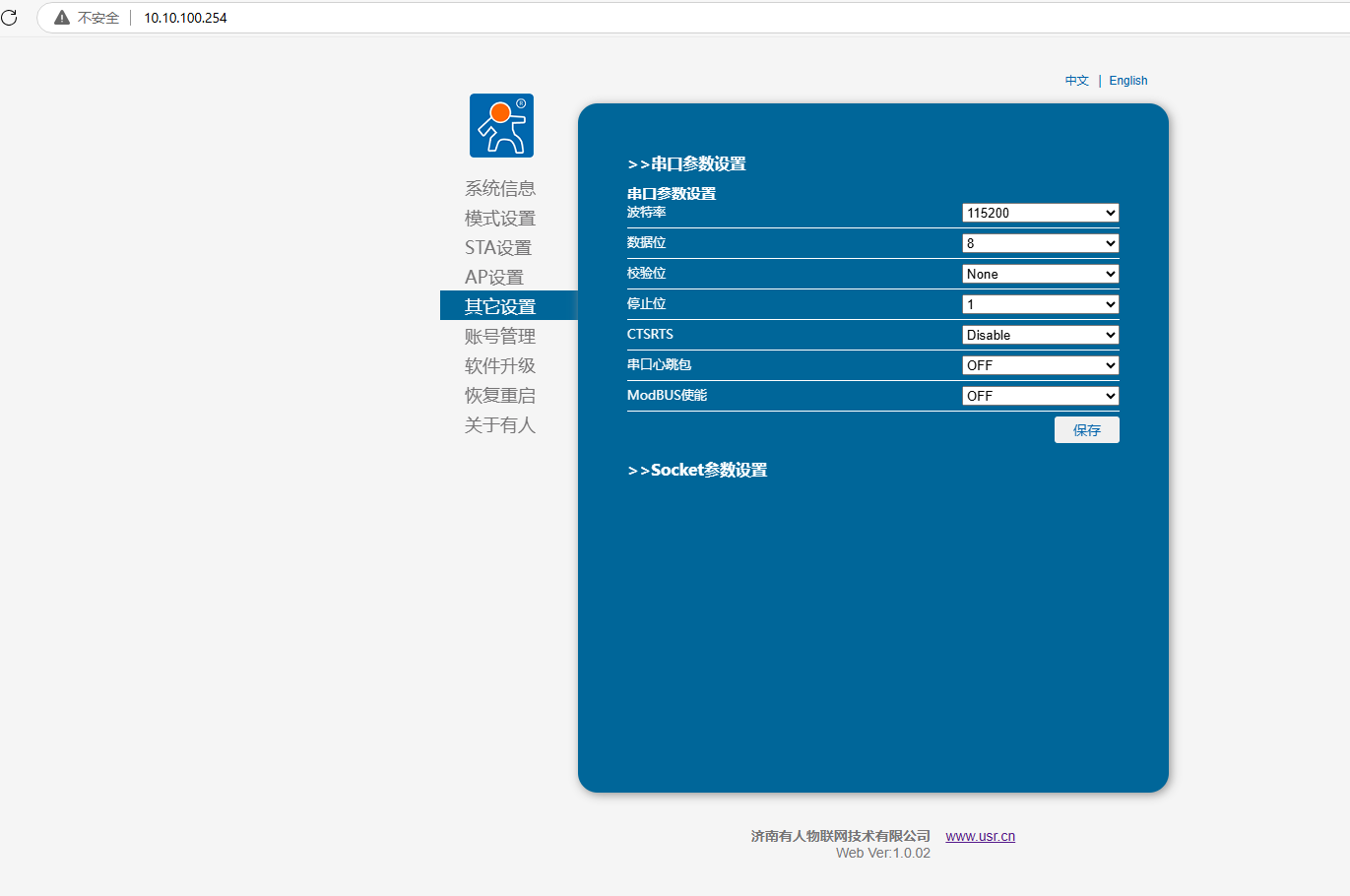
Task: Open the 停止位 stop bits dropdown
Action: point(1040,304)
